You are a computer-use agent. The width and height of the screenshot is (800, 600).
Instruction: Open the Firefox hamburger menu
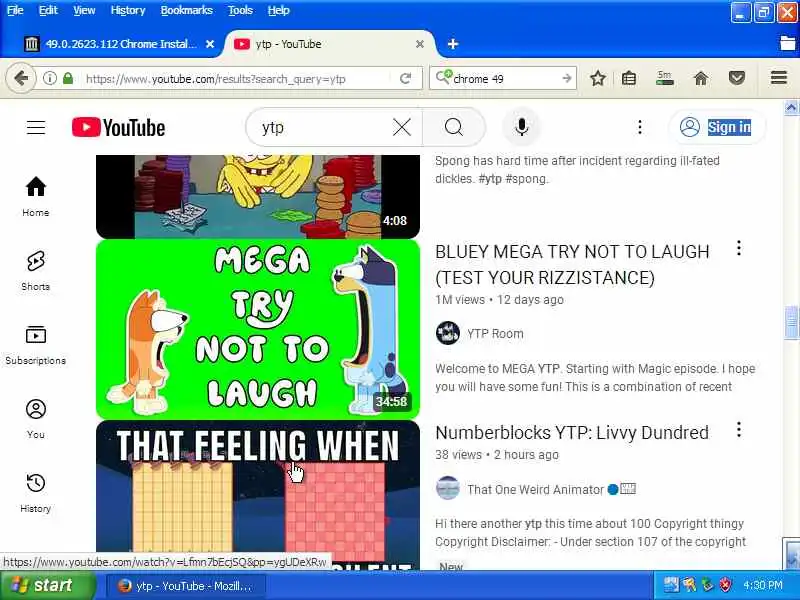point(779,78)
